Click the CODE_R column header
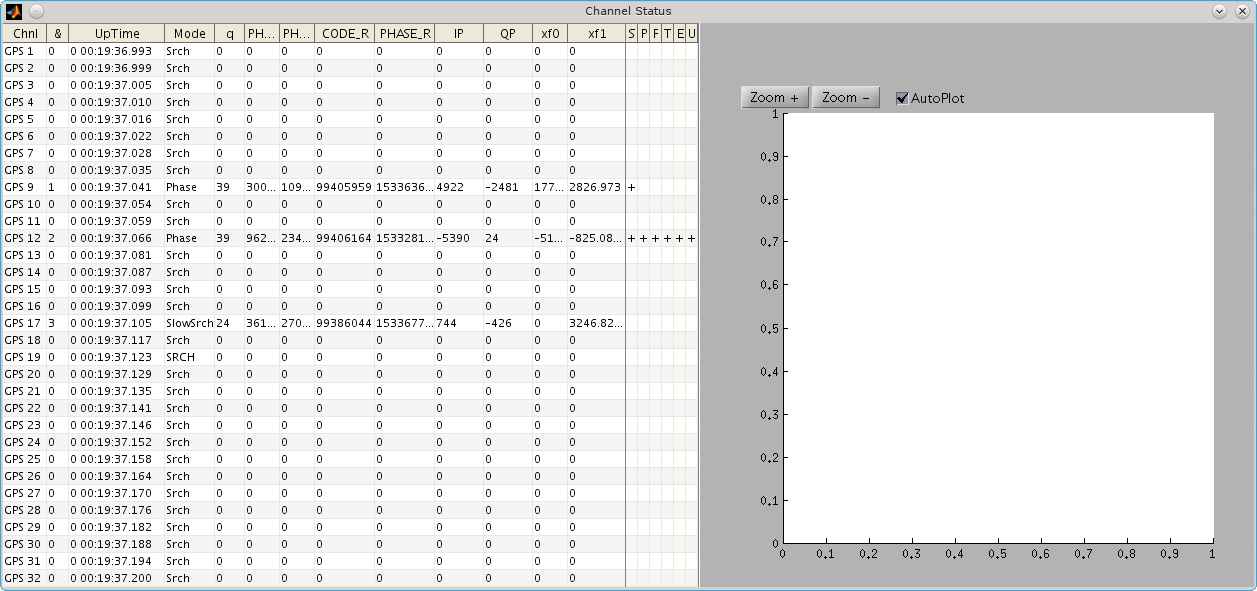 [345, 34]
